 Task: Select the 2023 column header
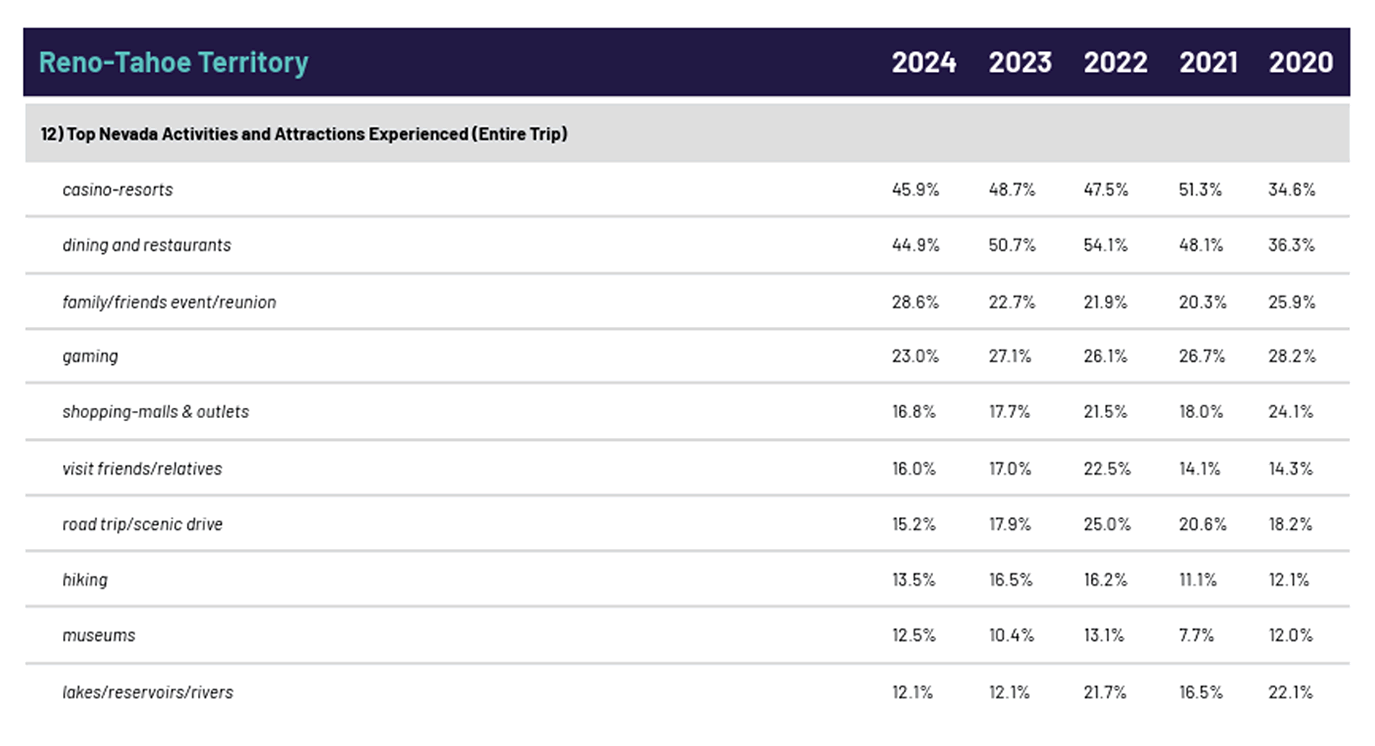1020,62
